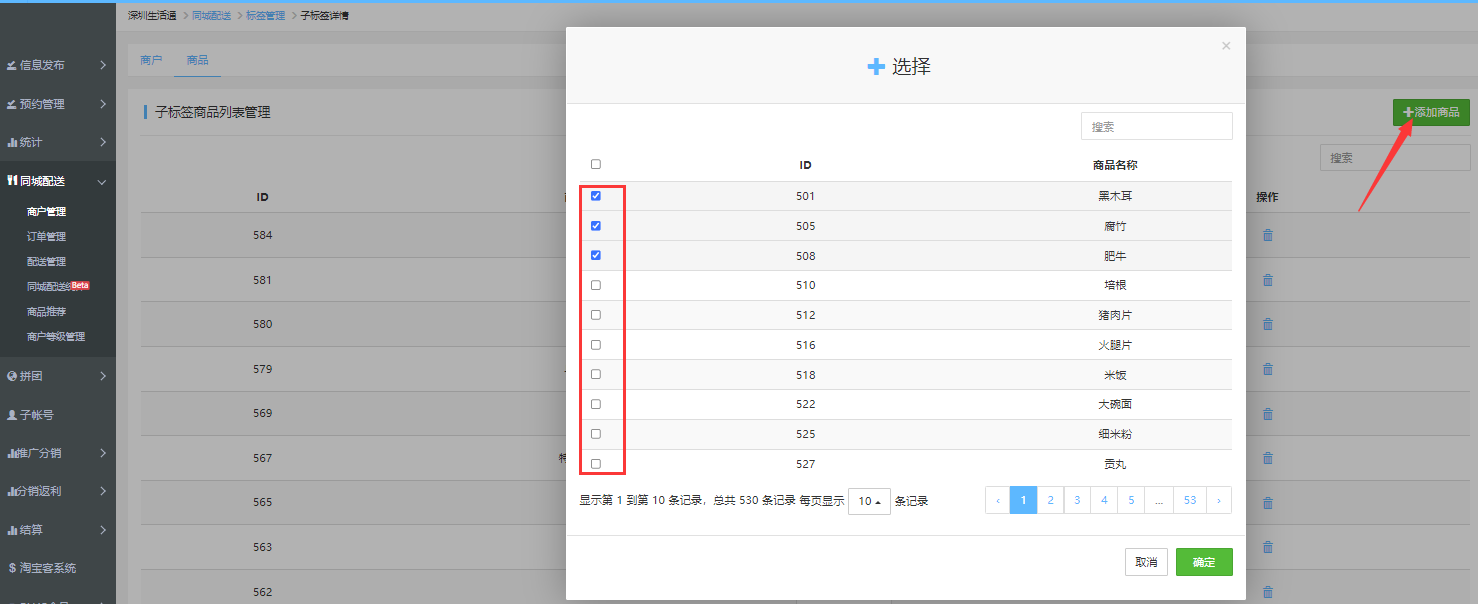
Task: Click the 取消 button in dialog
Action: pyautogui.click(x=1146, y=562)
